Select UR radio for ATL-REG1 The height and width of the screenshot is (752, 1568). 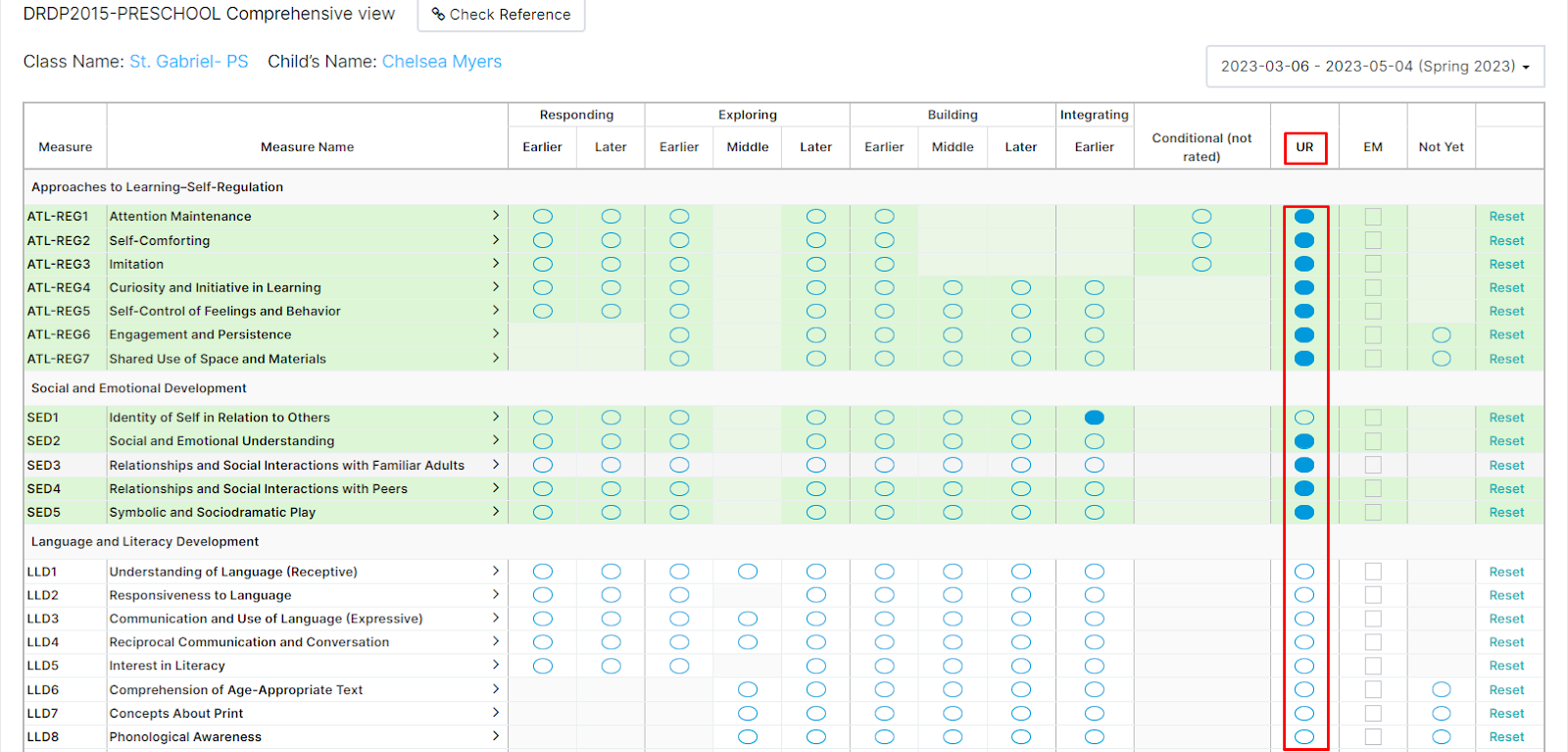point(1304,216)
